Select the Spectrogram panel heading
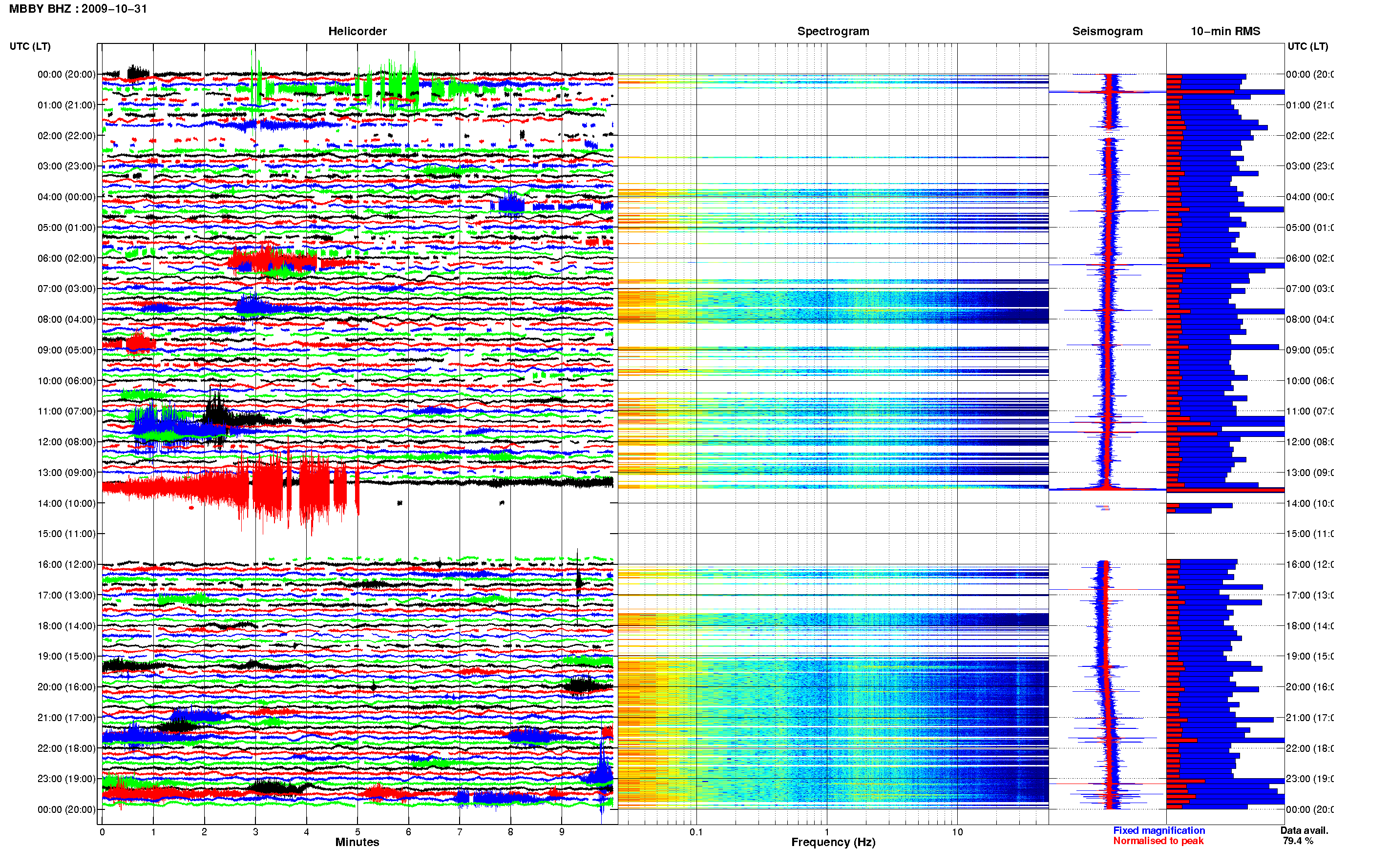 coord(833,31)
